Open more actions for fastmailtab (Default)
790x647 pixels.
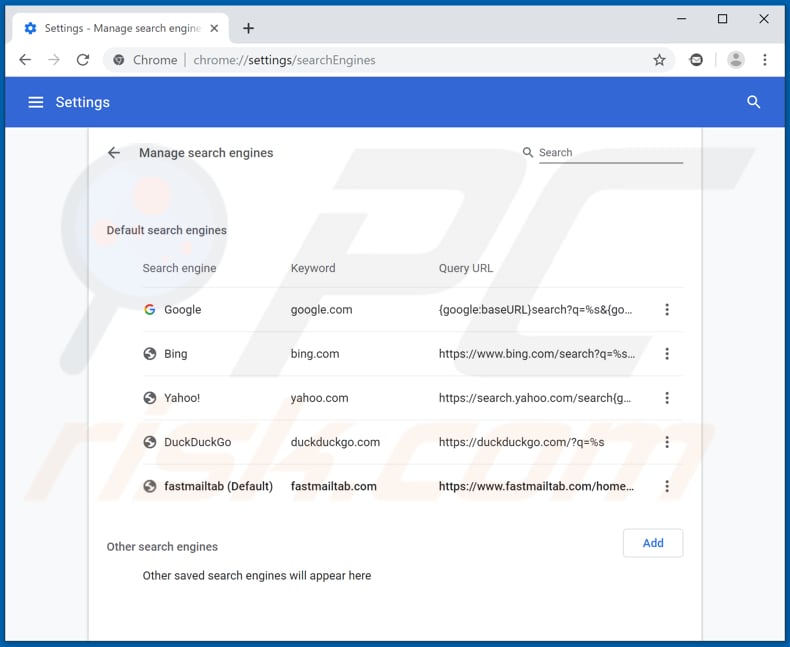pyautogui.click(x=667, y=486)
